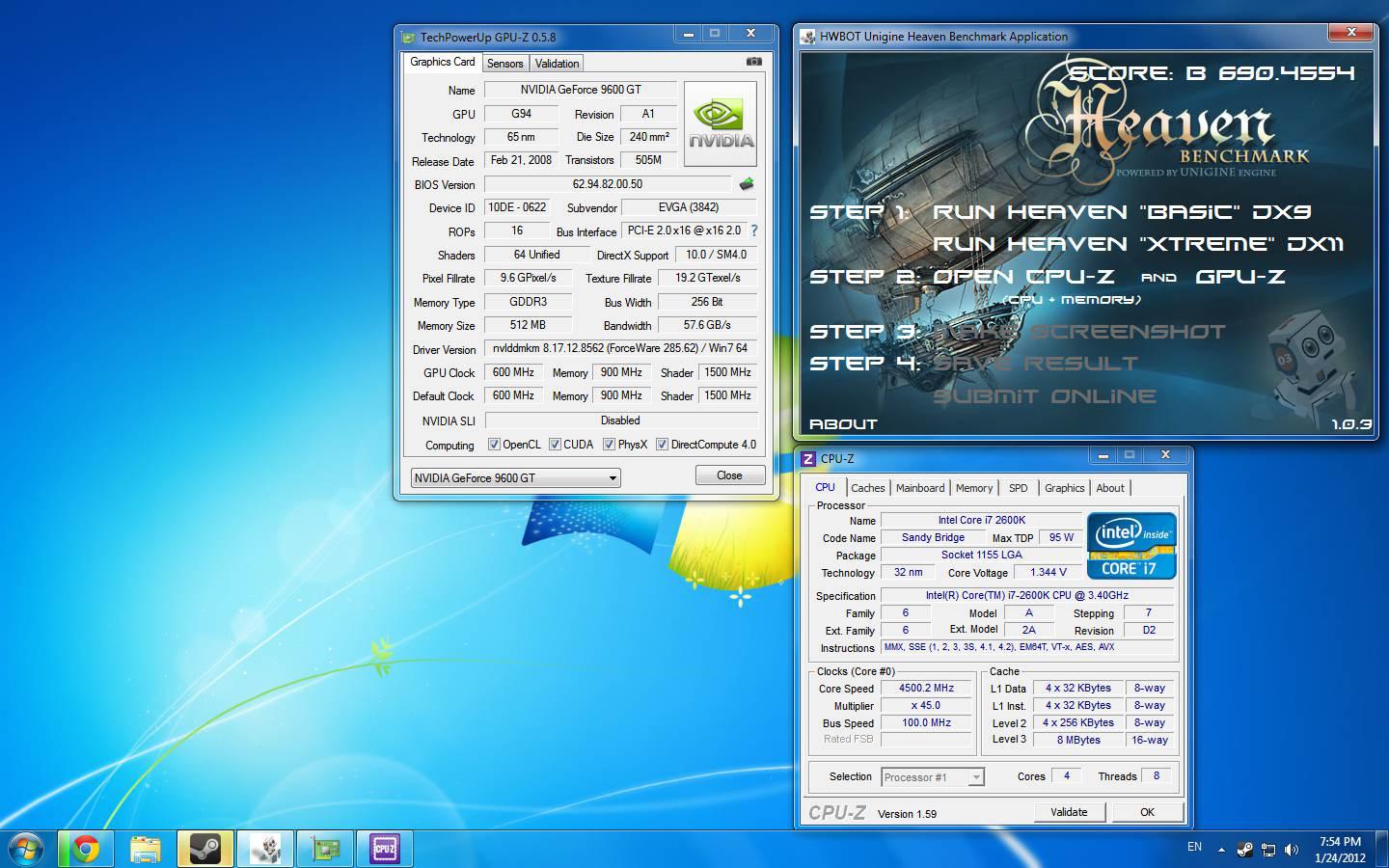Screen dimensions: 1389x868
Task: Click the Level 3 cache 8 MBytes value
Action: point(1078,740)
